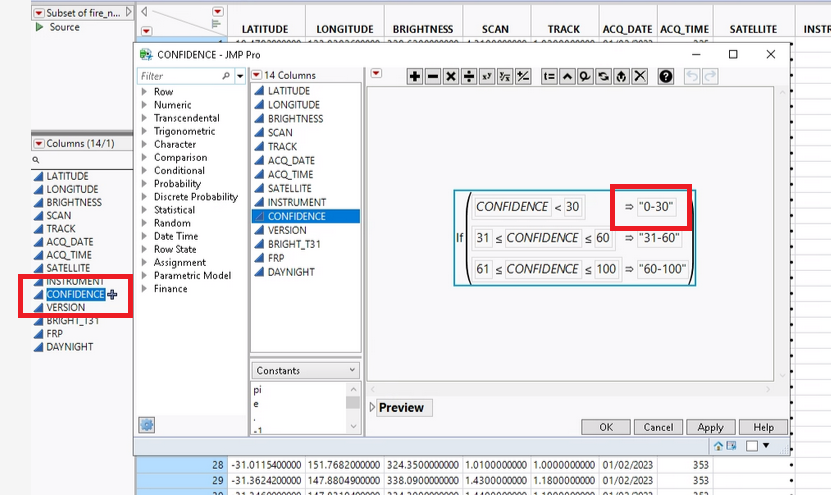Screen dimensions: 831x495
Task: Click the value 100 in the formula
Action: (606, 269)
